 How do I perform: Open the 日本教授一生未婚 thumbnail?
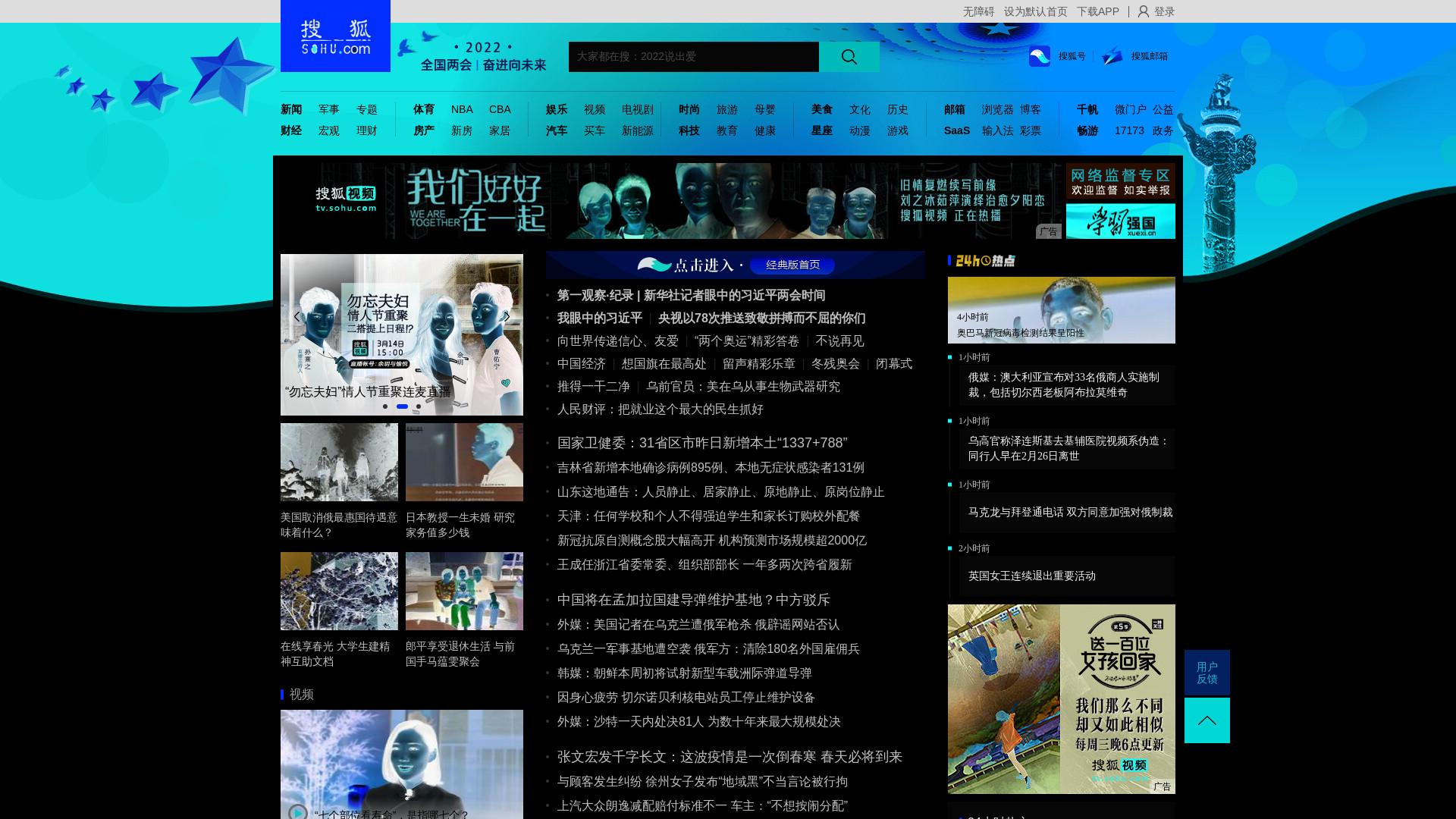click(x=464, y=462)
